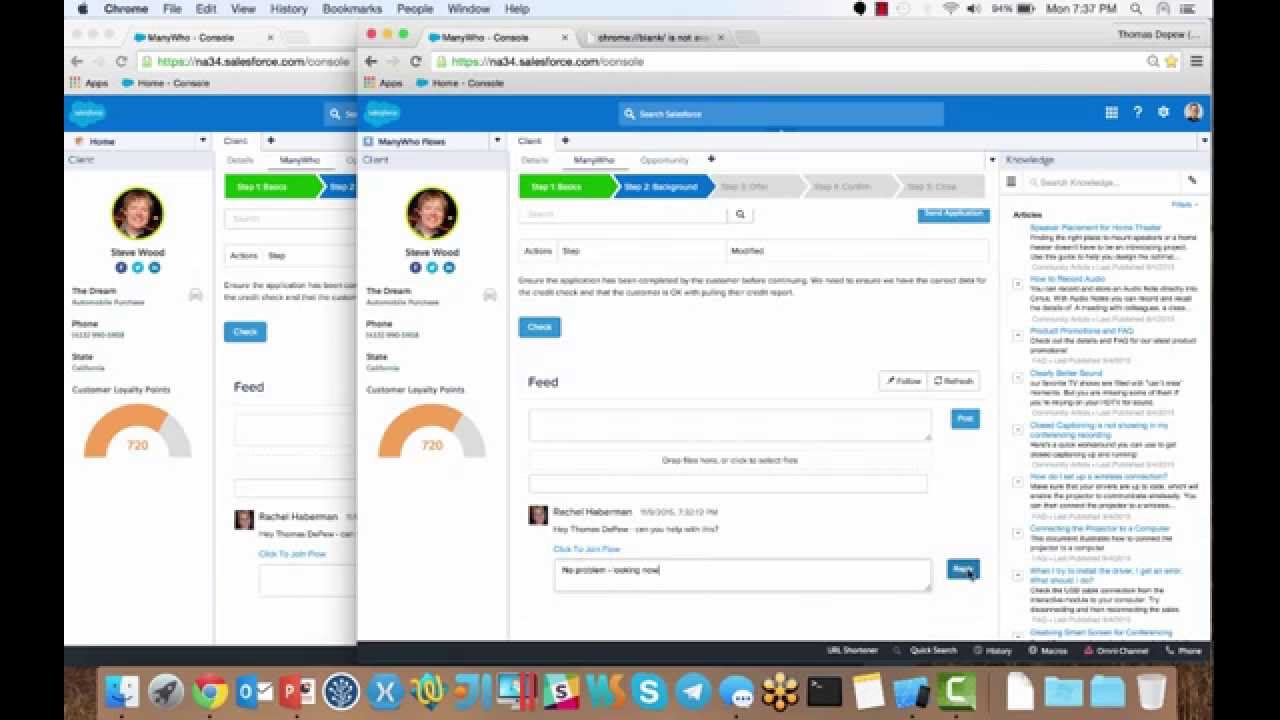Open the People menu in the macOS menu bar
This screenshot has height=720, width=1280.
[x=414, y=9]
